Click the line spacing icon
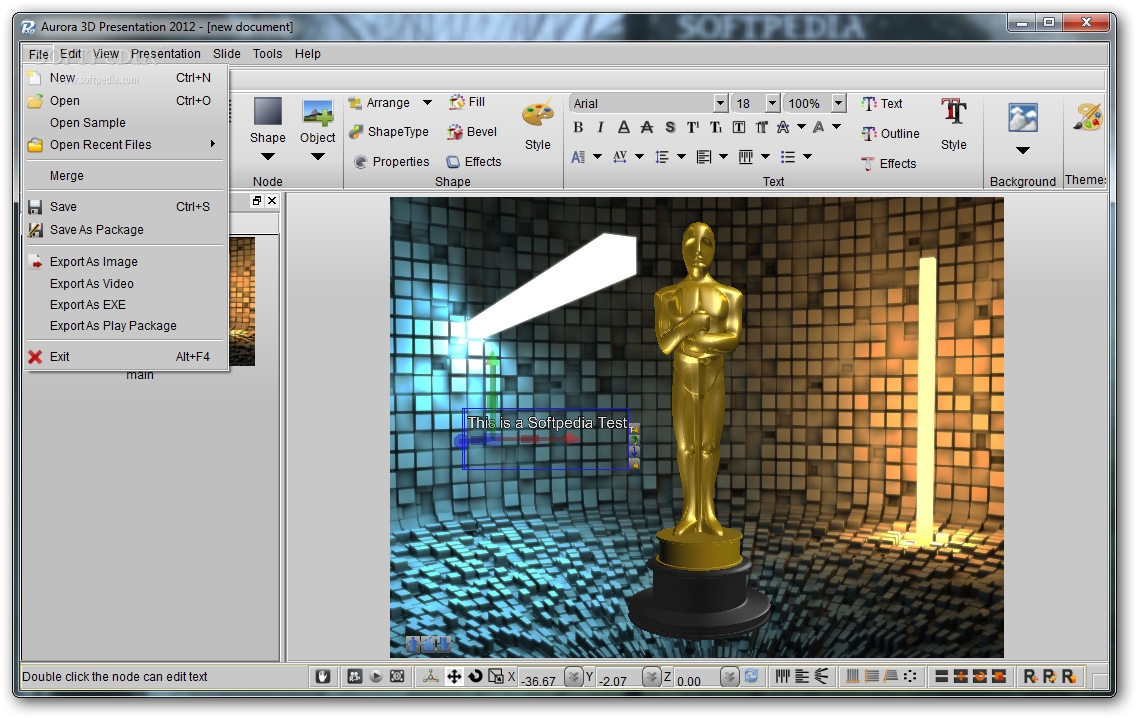 coord(661,157)
